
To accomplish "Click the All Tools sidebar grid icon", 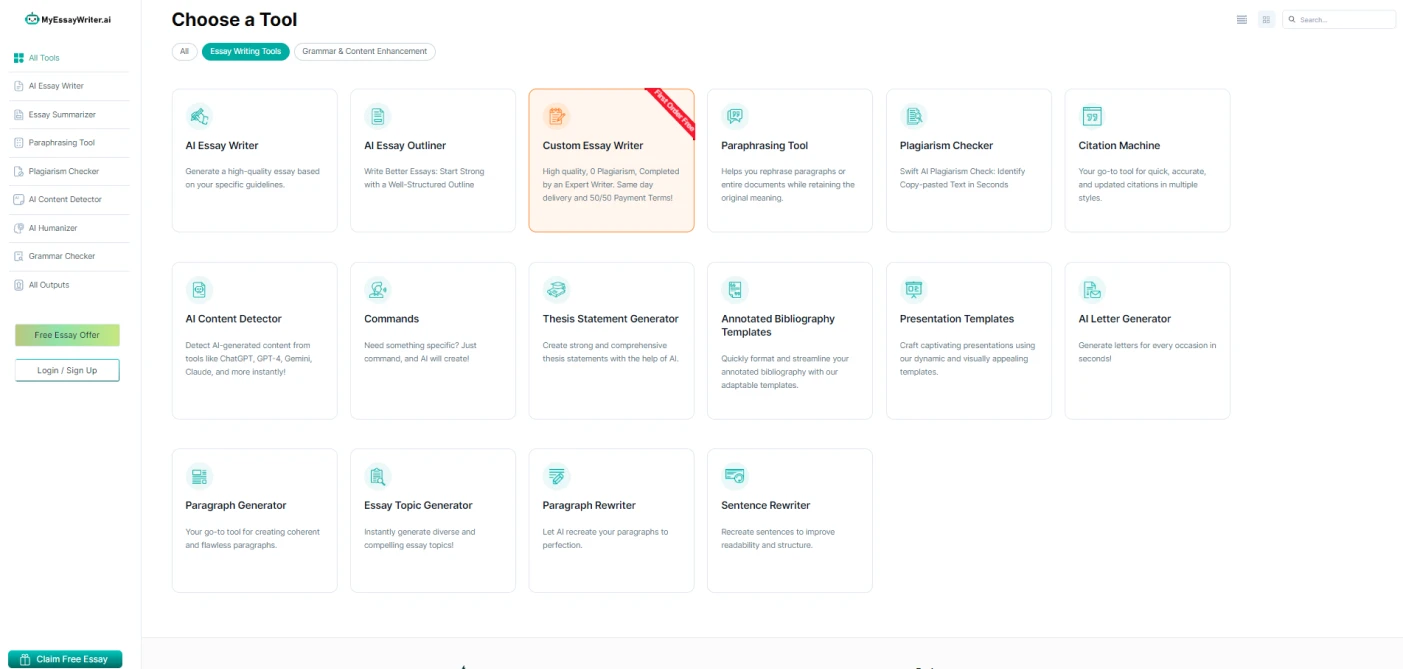I will pyautogui.click(x=19, y=58).
